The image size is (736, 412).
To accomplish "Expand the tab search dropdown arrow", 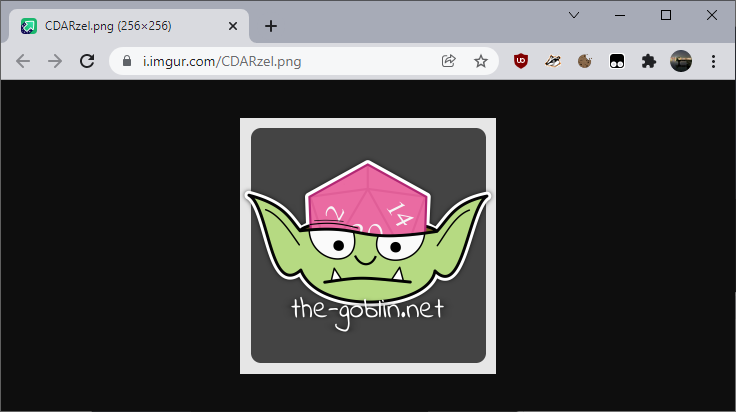I will [x=574, y=15].
